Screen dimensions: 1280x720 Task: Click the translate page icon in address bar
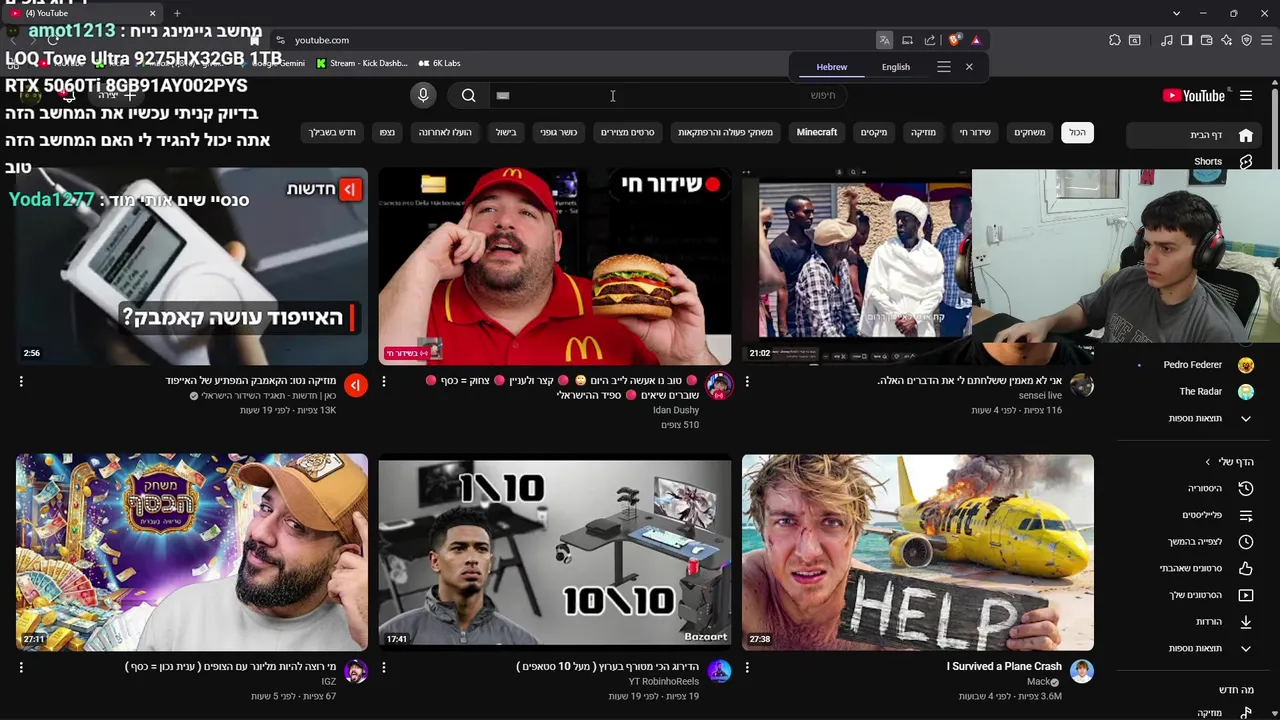[x=884, y=40]
